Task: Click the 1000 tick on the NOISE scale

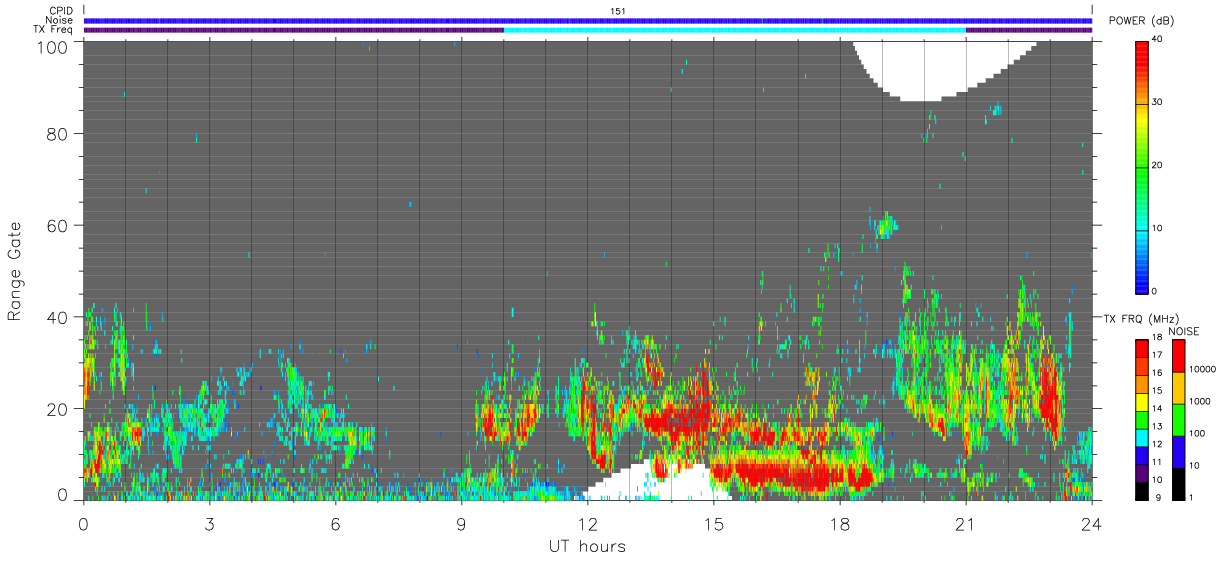Action: coord(1201,402)
